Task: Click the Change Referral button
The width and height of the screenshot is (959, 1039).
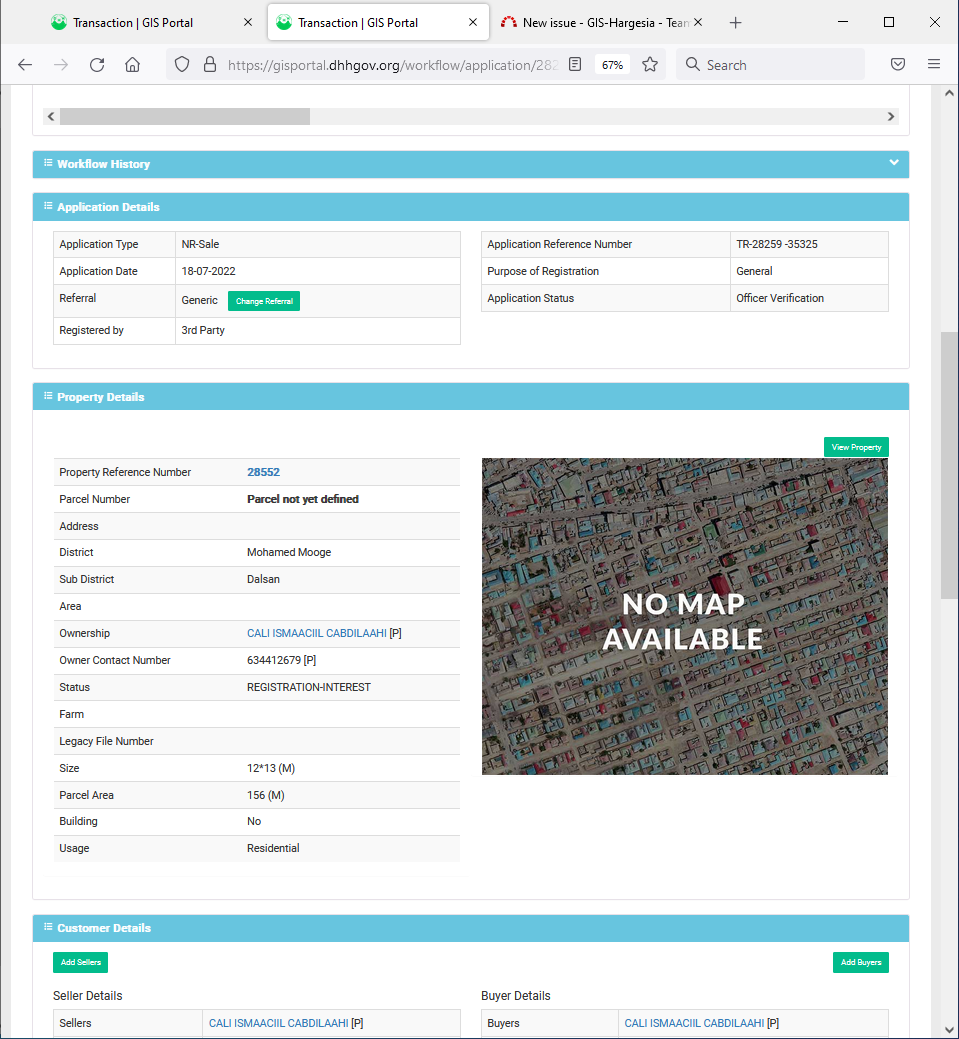Action: 264,301
